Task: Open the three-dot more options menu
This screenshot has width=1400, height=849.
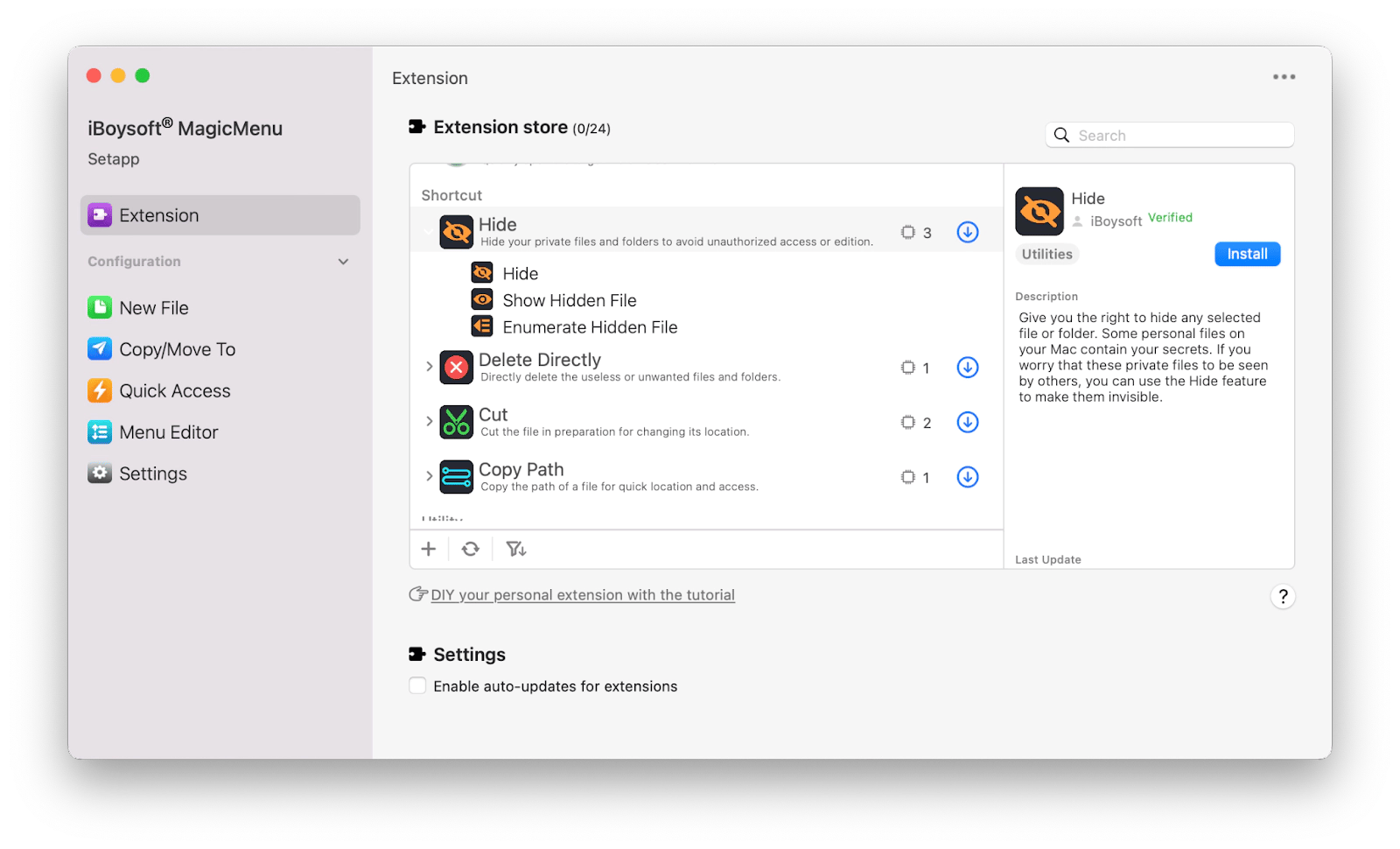Action: 1284,77
